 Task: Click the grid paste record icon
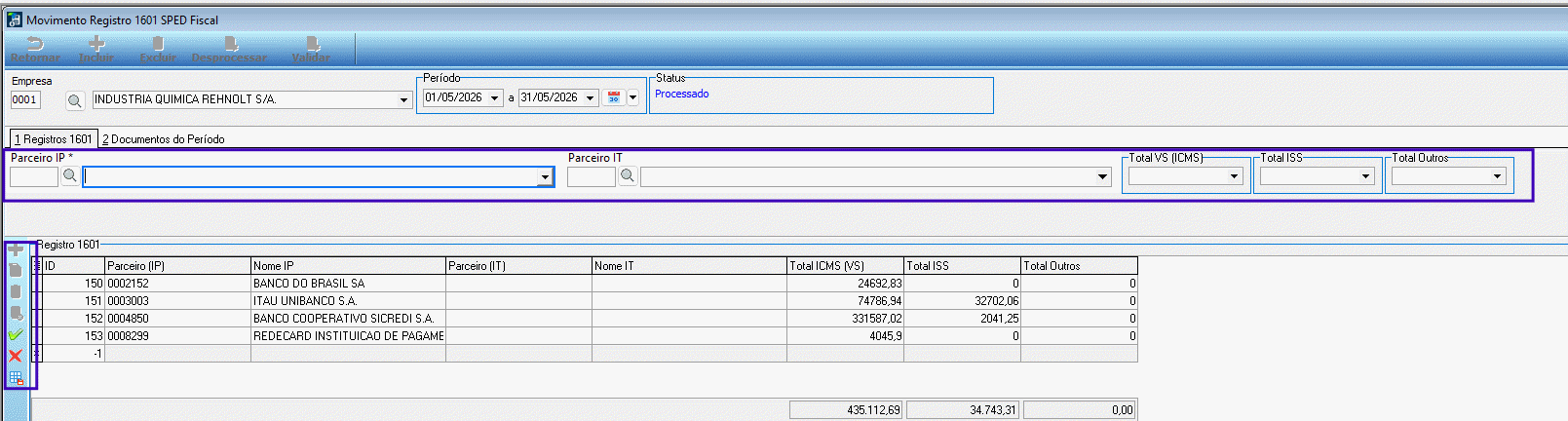(16, 291)
